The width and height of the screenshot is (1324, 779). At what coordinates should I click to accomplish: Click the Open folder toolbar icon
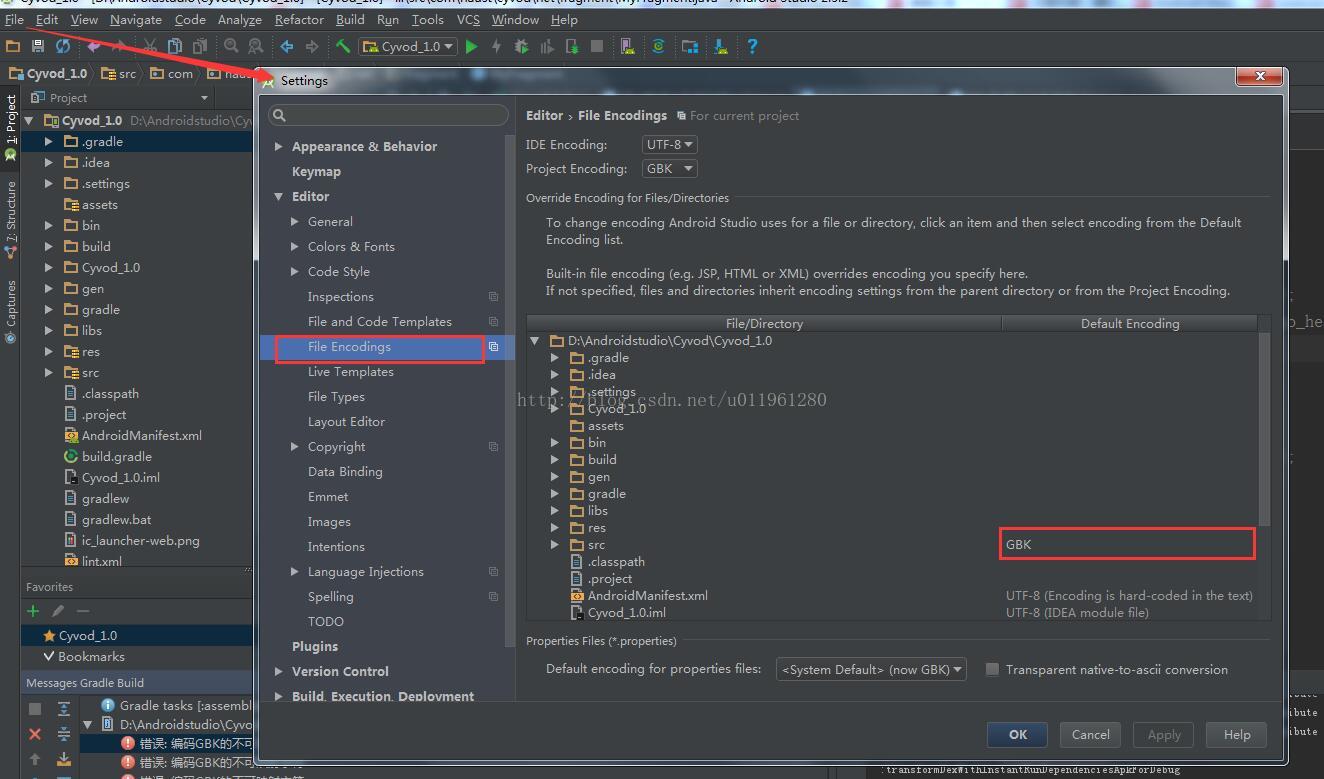13,46
